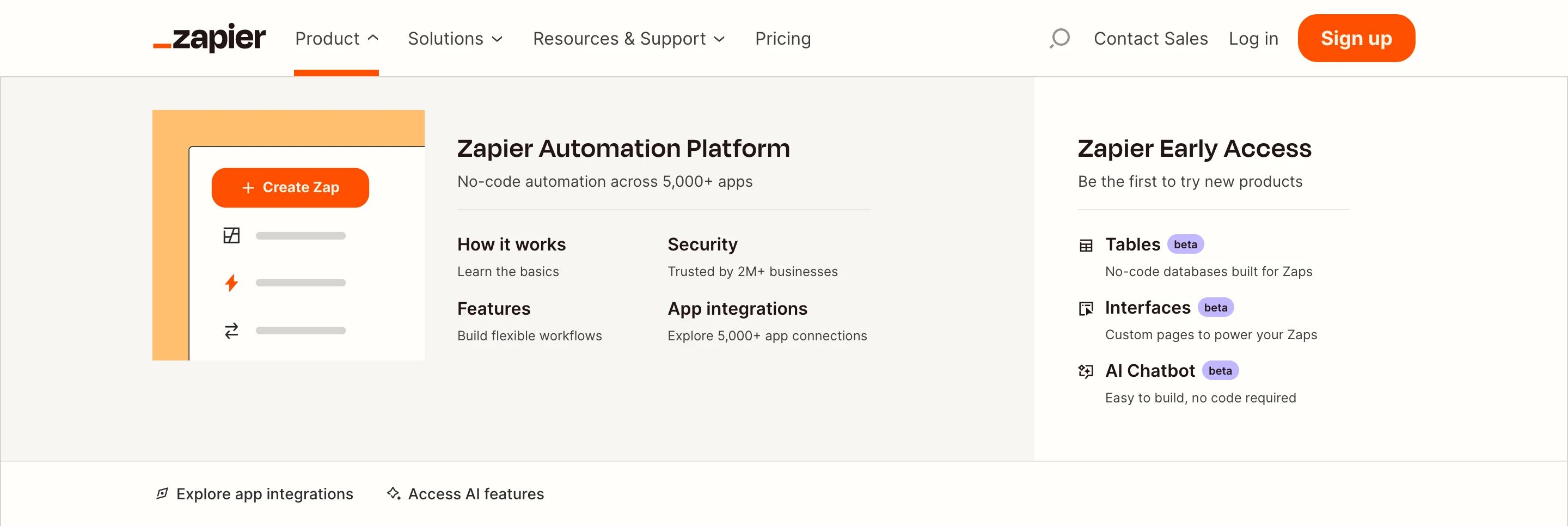This screenshot has height=526, width=1568.
Task: Click 'Explore 5,000+ app connections' text
Action: point(767,335)
